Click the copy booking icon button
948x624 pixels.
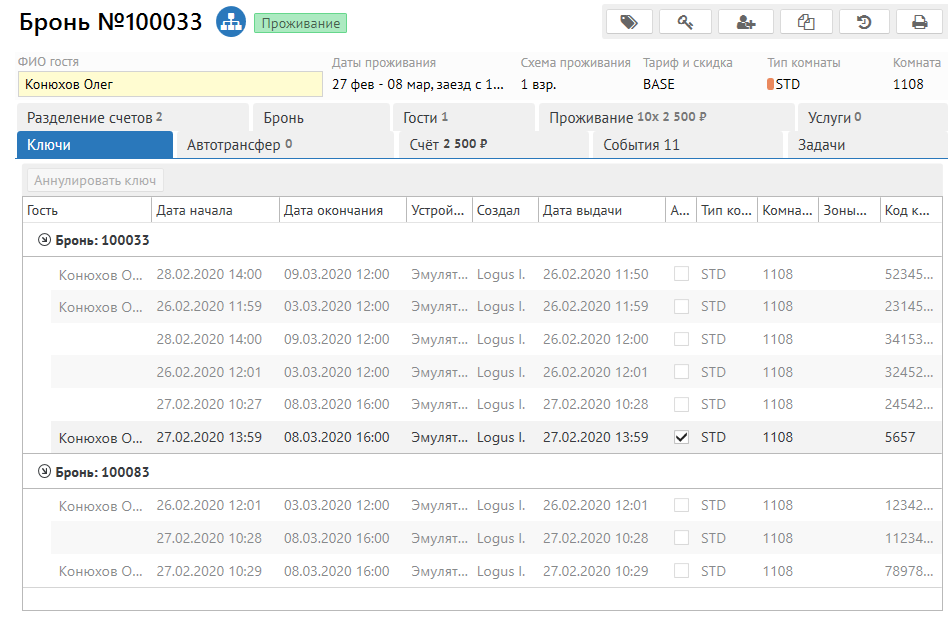[x=805, y=22]
